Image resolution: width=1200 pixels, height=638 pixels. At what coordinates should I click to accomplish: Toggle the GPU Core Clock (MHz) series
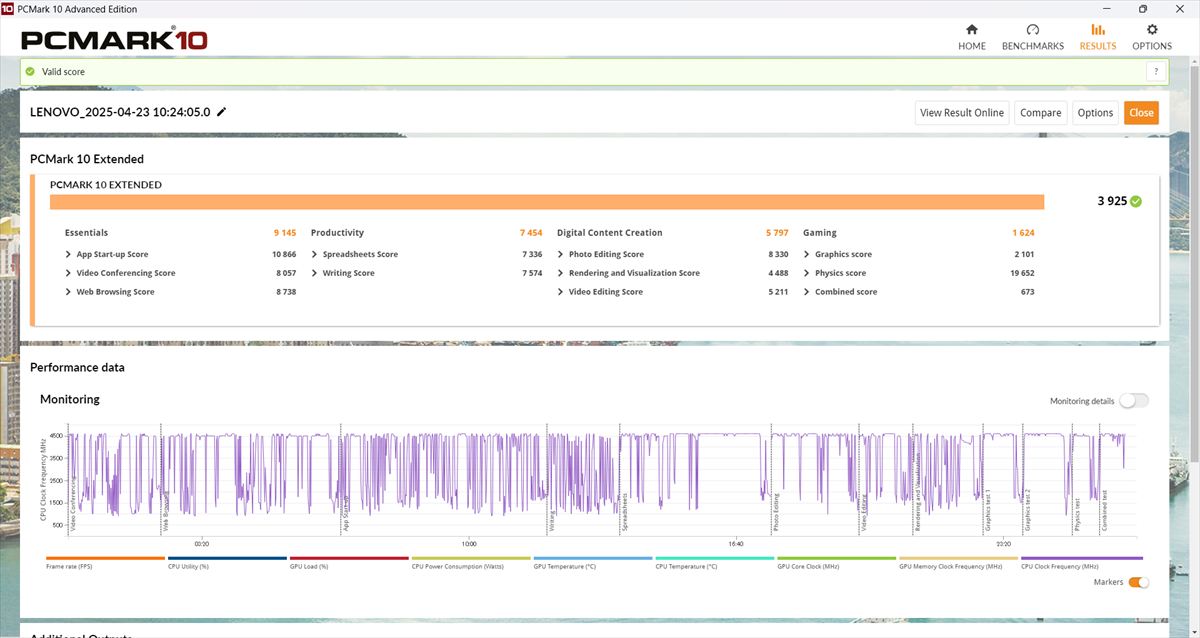click(x=837, y=562)
